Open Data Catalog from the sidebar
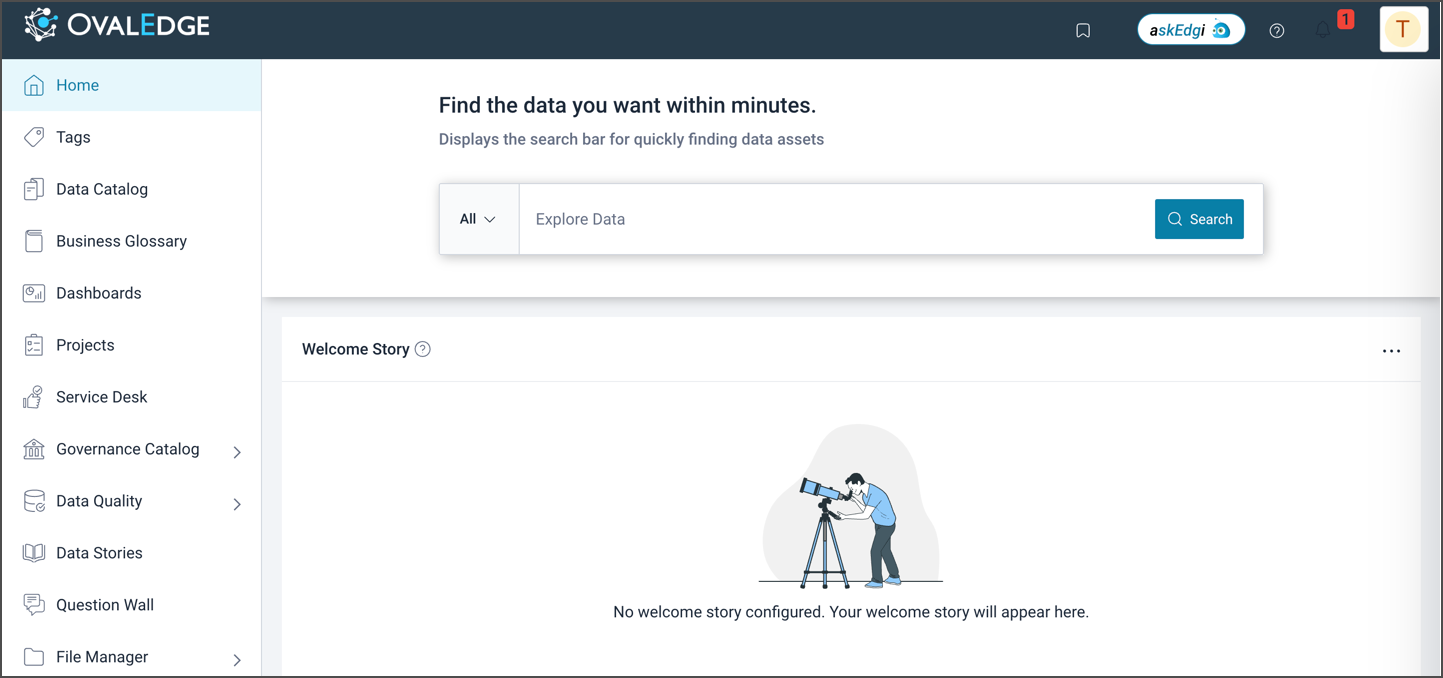This screenshot has height=678, width=1443. click(x=101, y=189)
